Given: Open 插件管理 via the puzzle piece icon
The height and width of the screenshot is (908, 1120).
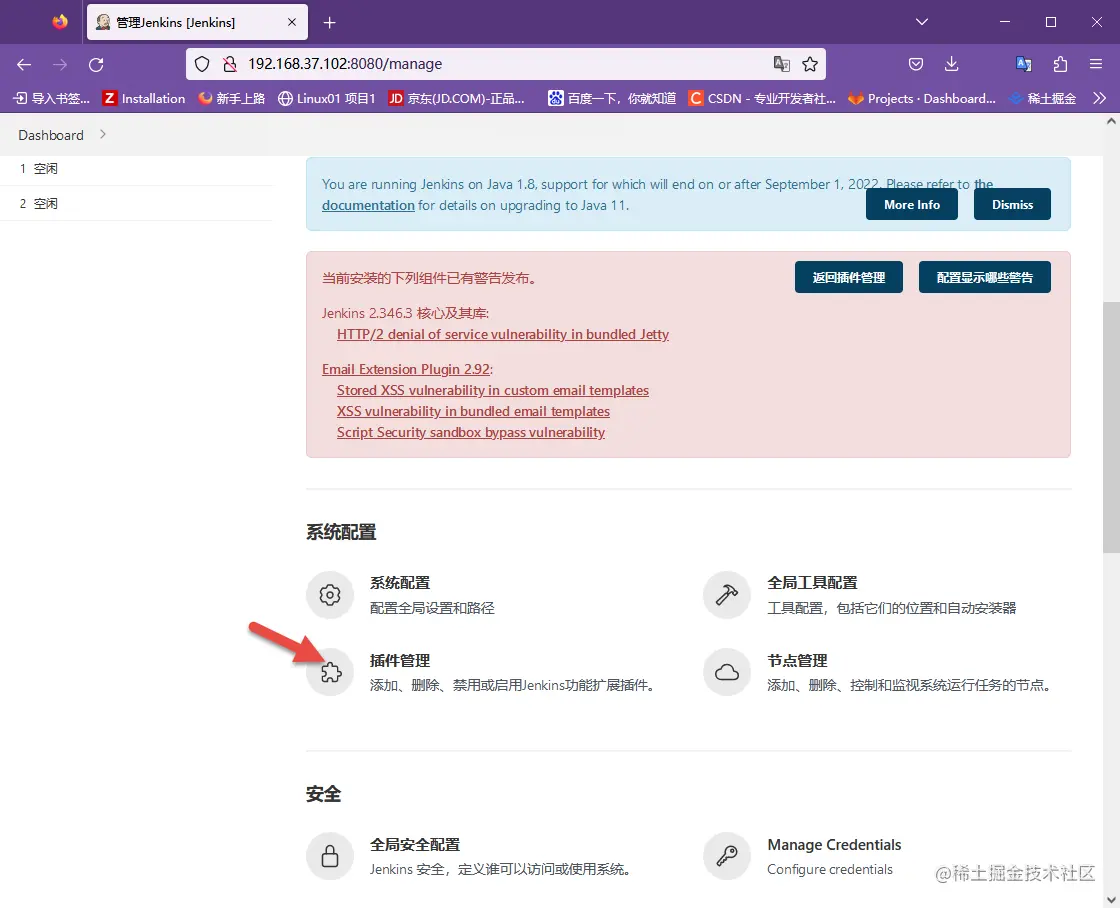Looking at the screenshot, I should [330, 673].
